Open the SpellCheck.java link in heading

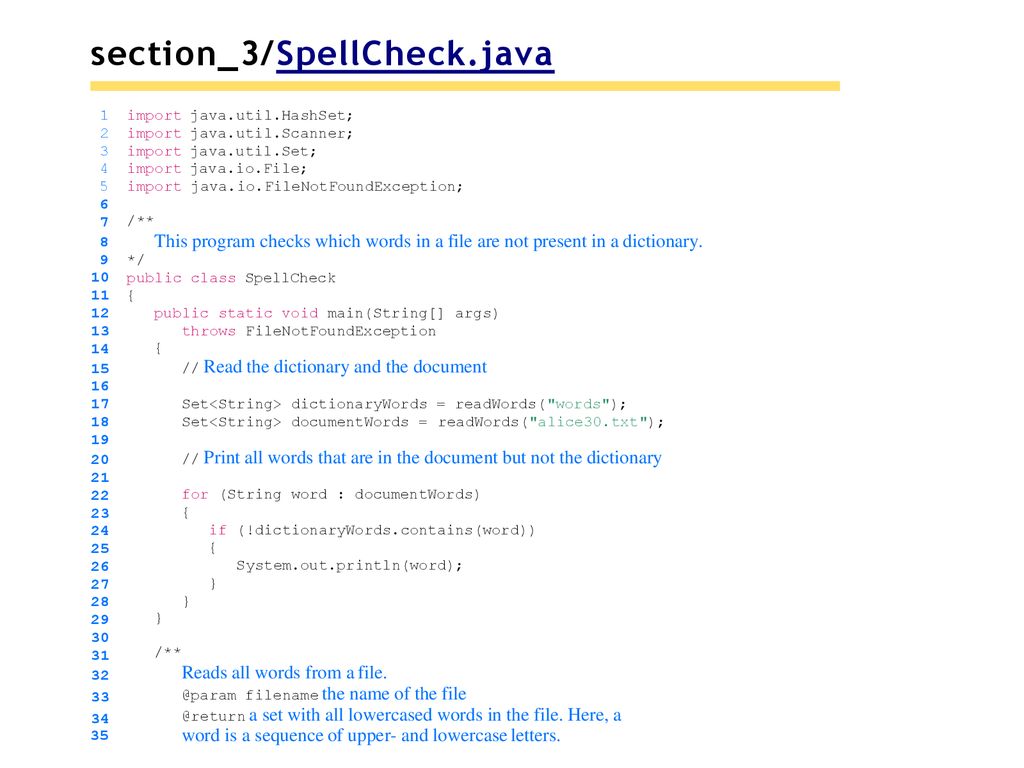pos(415,54)
